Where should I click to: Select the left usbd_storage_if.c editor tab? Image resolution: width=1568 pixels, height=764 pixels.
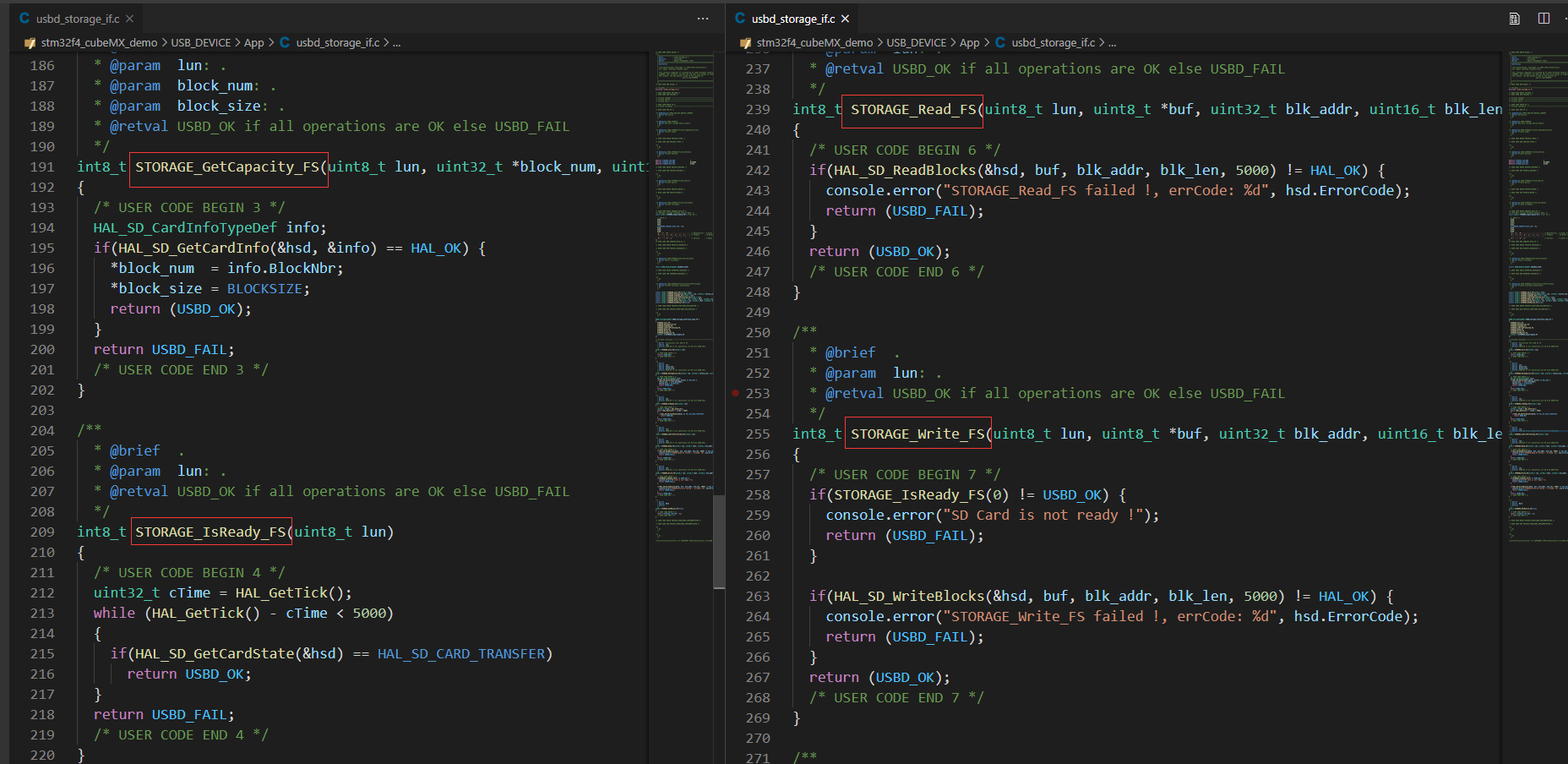coord(76,17)
